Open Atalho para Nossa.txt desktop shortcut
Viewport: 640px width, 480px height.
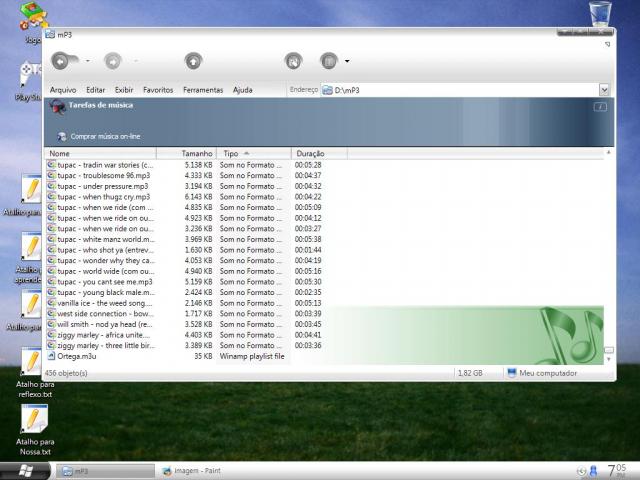[35, 430]
